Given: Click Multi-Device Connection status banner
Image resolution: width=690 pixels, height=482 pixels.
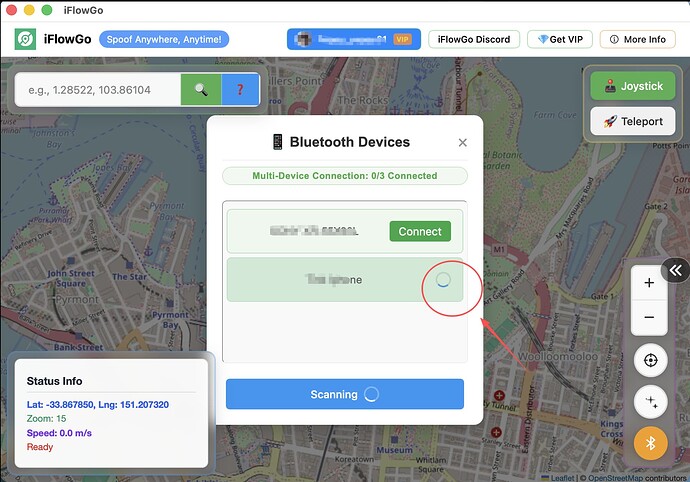Looking at the screenshot, I should (345, 176).
